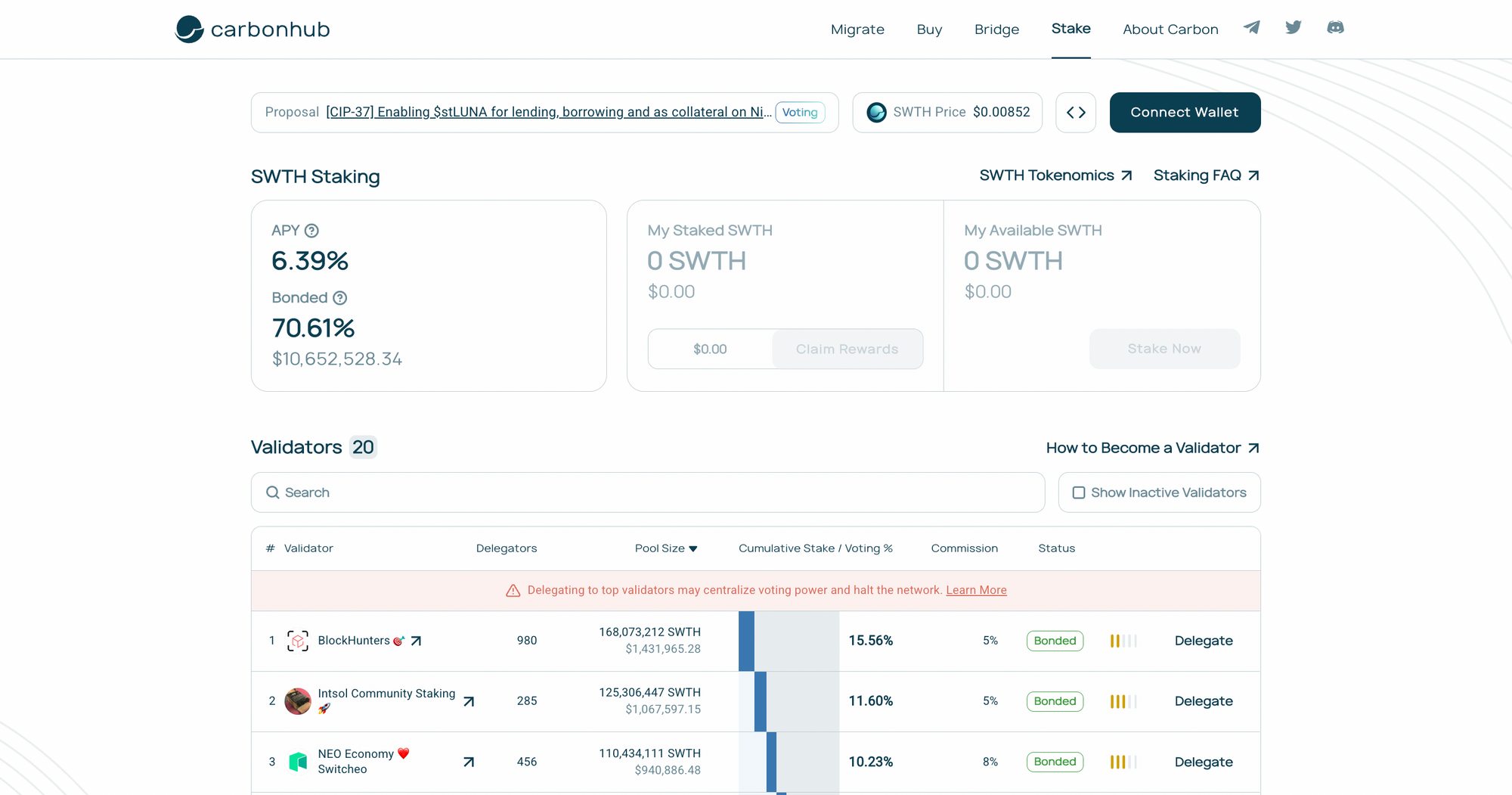Image resolution: width=1512 pixels, height=795 pixels.
Task: Focus the validator Search field
Action: pos(648,492)
